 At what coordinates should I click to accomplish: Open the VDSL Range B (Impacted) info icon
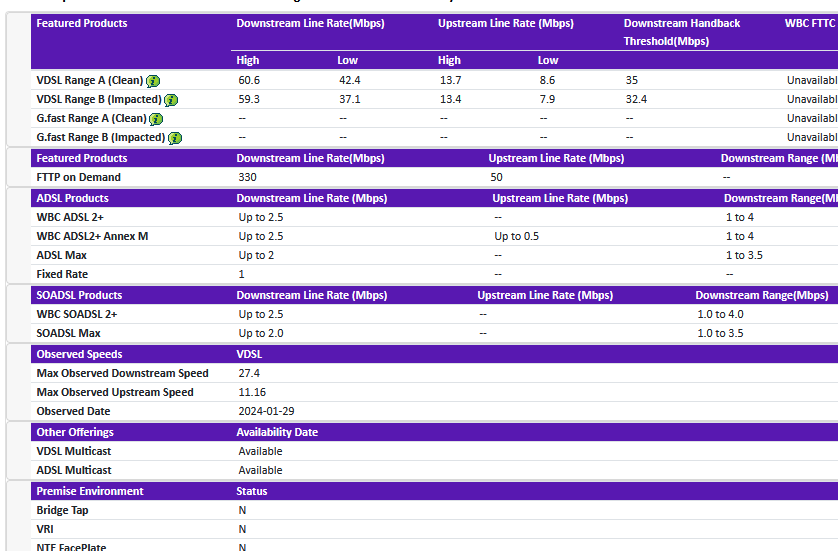(171, 100)
